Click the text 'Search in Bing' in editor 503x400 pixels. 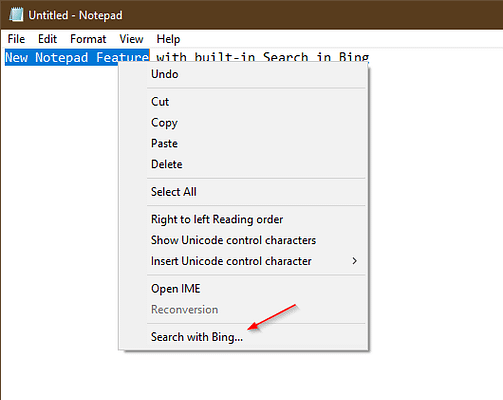(316, 57)
